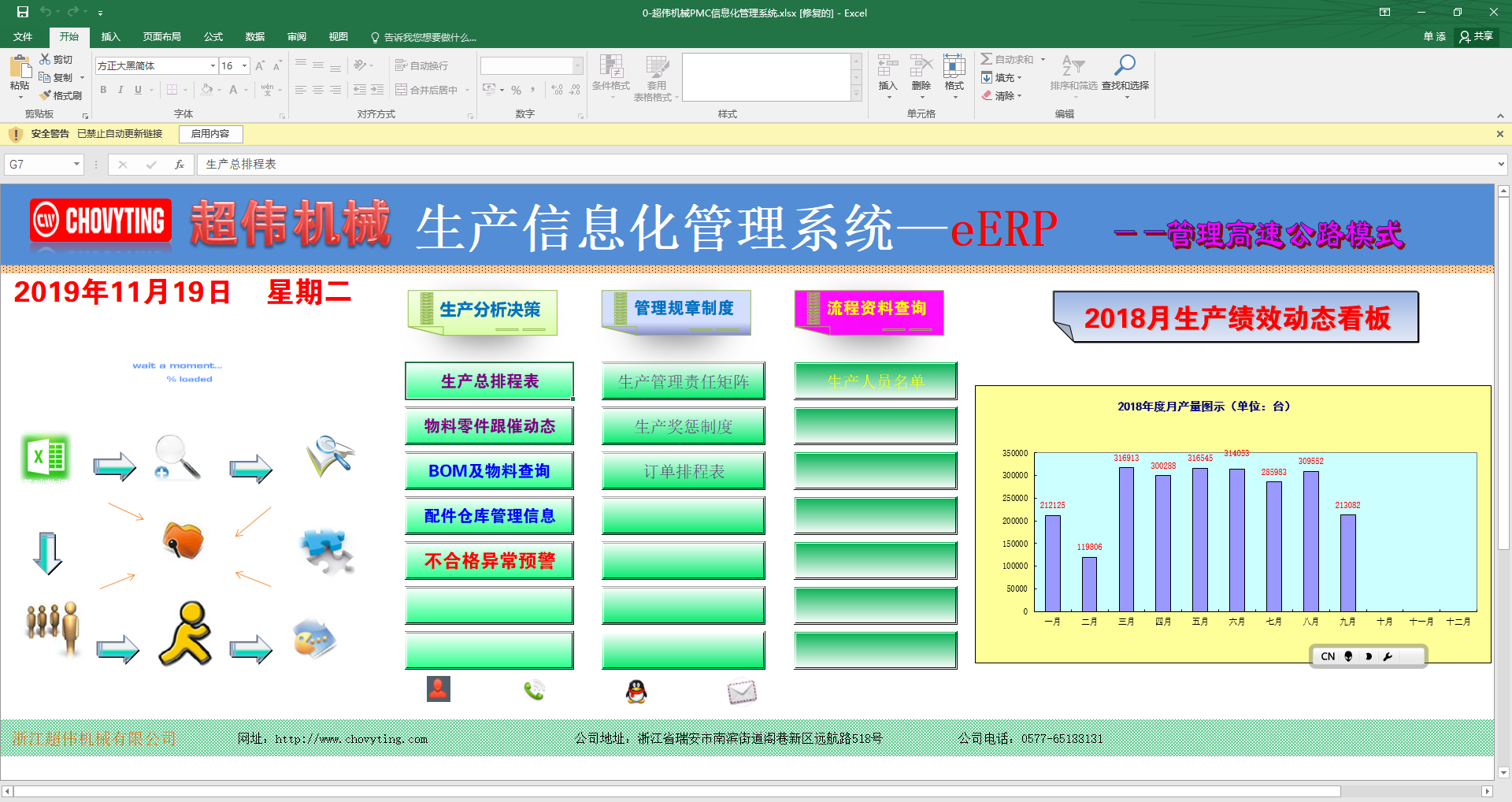Image resolution: width=1512 pixels, height=802 pixels.
Task: Open the File (文件) tab
Action: coord(23,37)
